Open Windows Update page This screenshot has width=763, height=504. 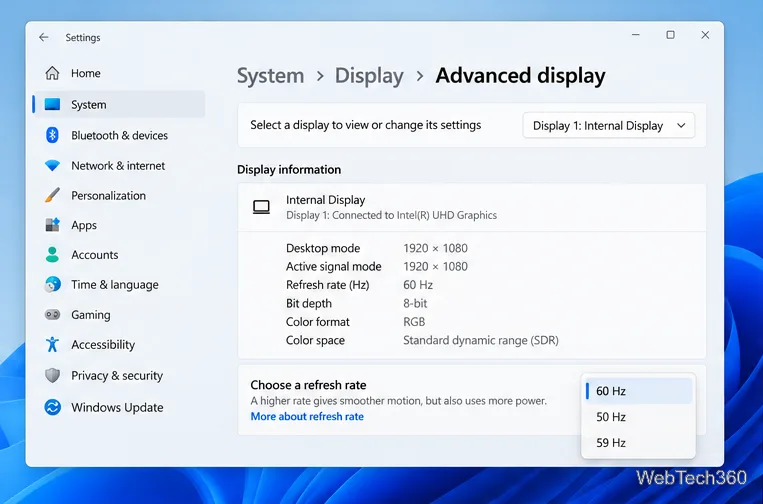click(119, 407)
